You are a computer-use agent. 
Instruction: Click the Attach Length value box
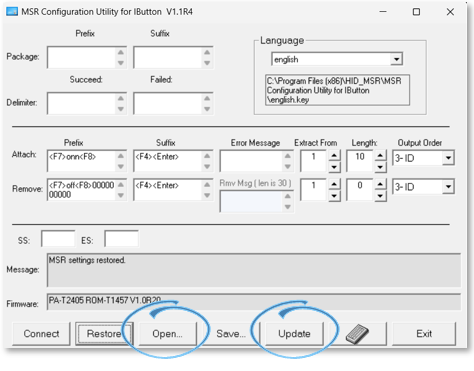[360, 161]
